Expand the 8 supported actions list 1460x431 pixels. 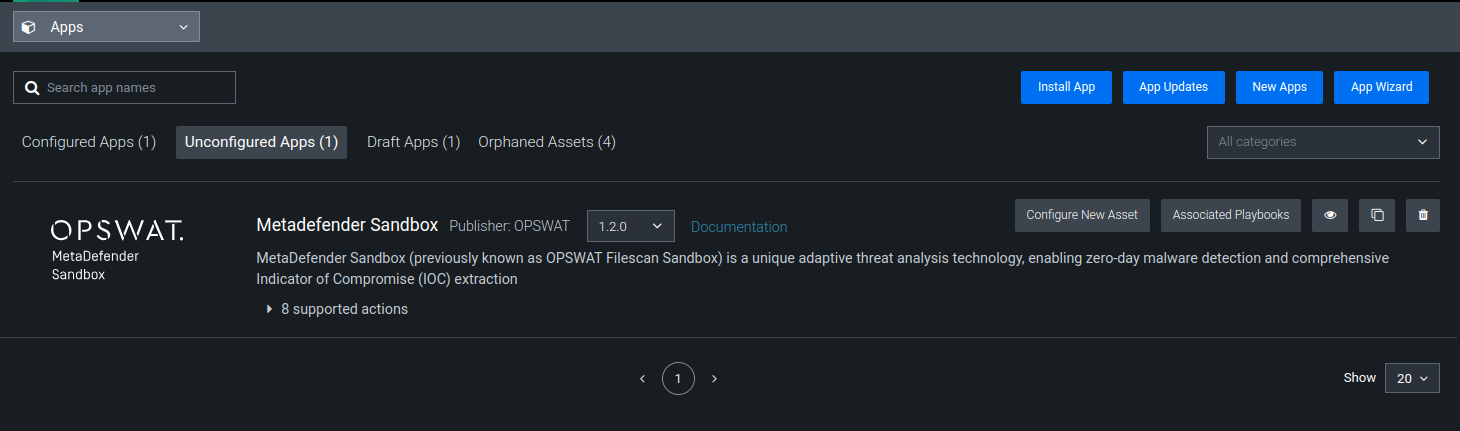tap(337, 309)
